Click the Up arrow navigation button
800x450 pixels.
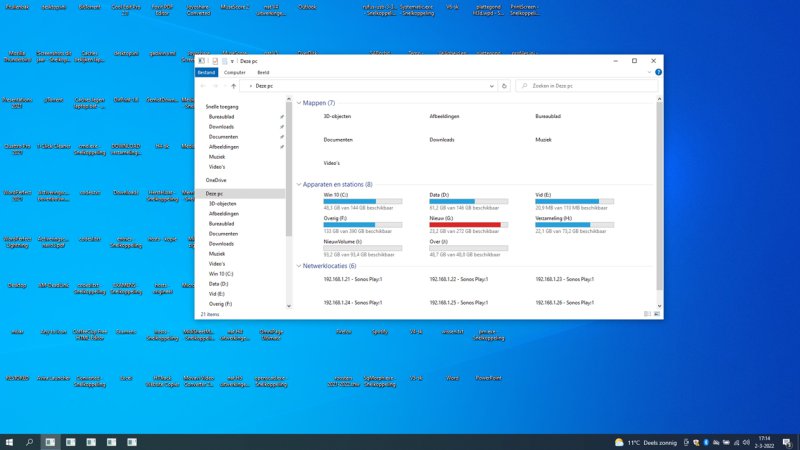234,86
